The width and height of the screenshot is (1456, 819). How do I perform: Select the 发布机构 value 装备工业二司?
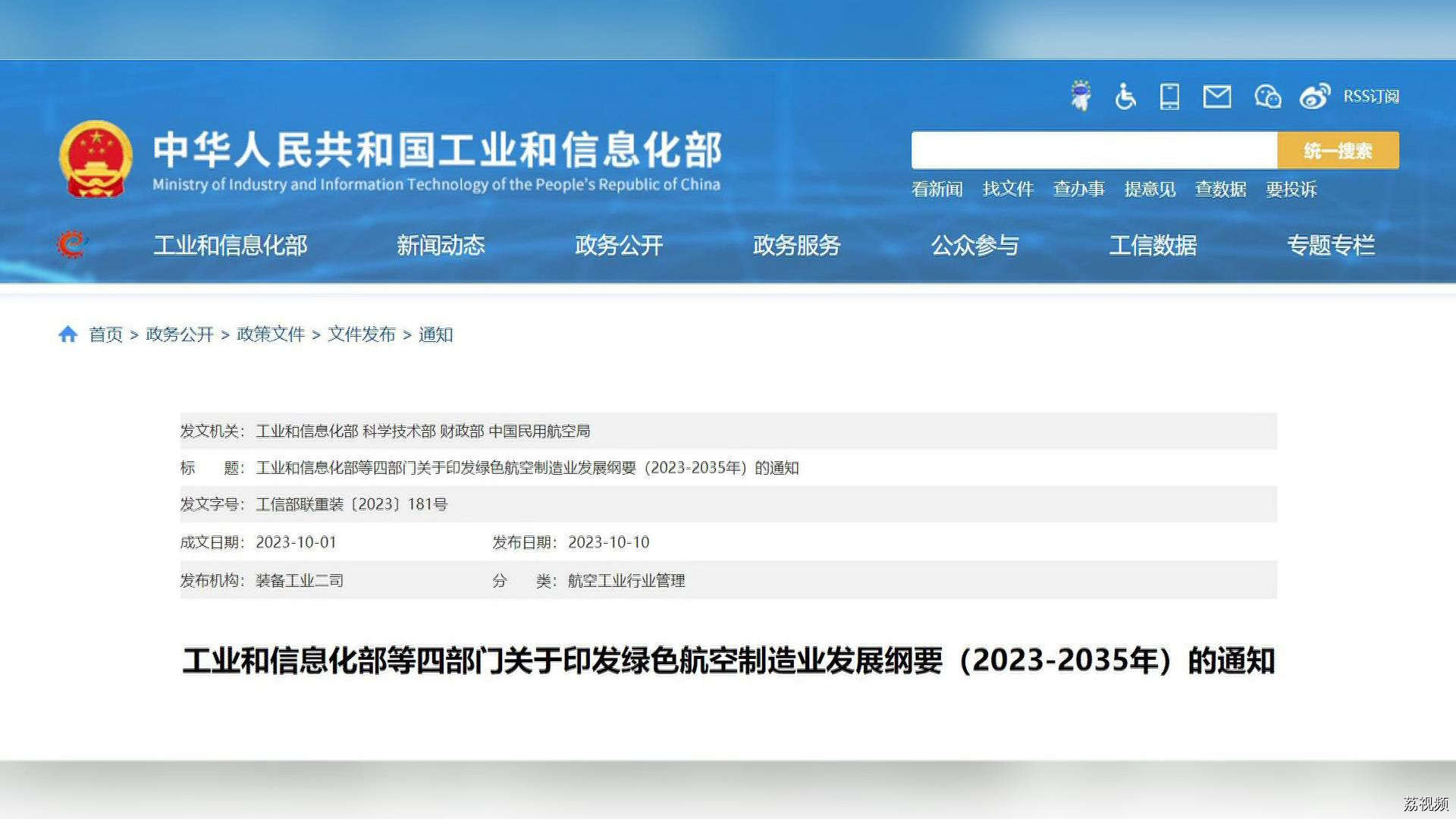click(300, 580)
